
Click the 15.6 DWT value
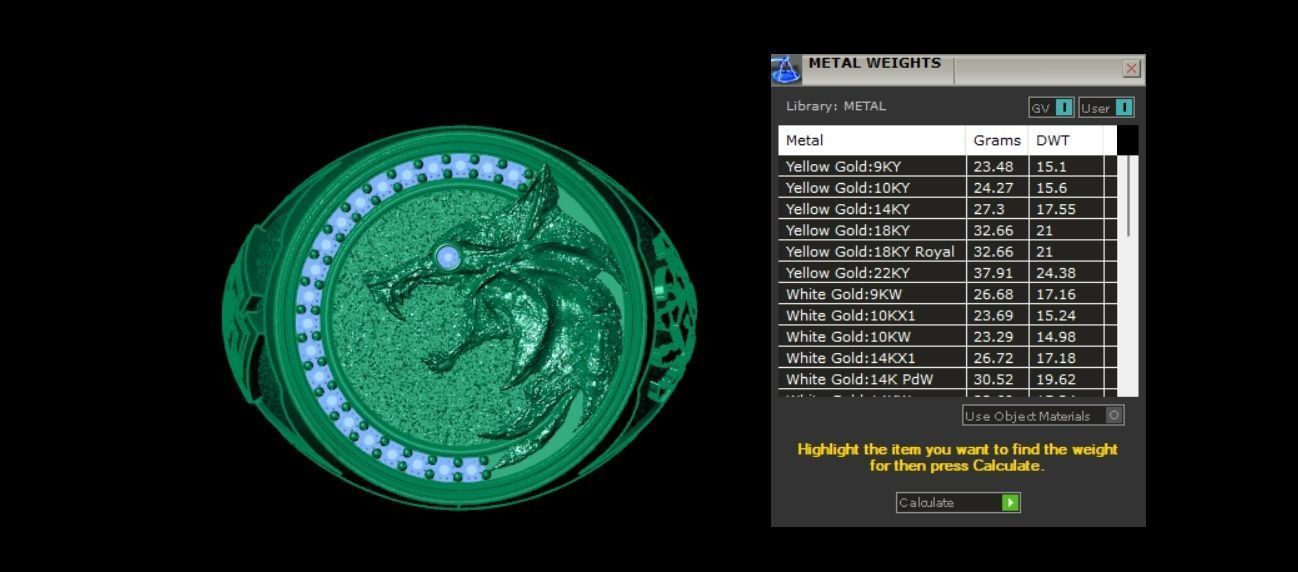[1051, 187]
